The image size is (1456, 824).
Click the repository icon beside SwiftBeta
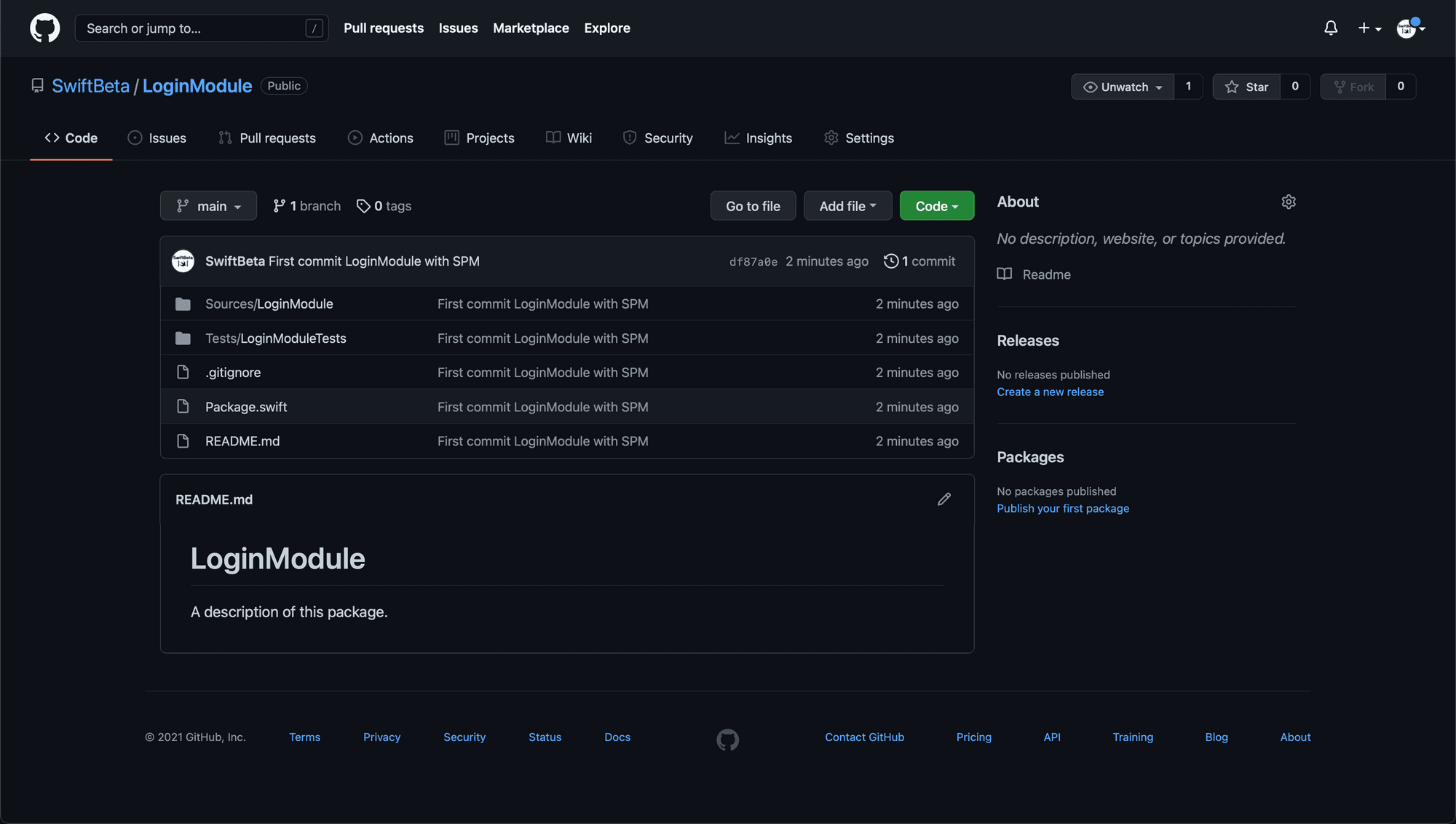pyautogui.click(x=37, y=86)
